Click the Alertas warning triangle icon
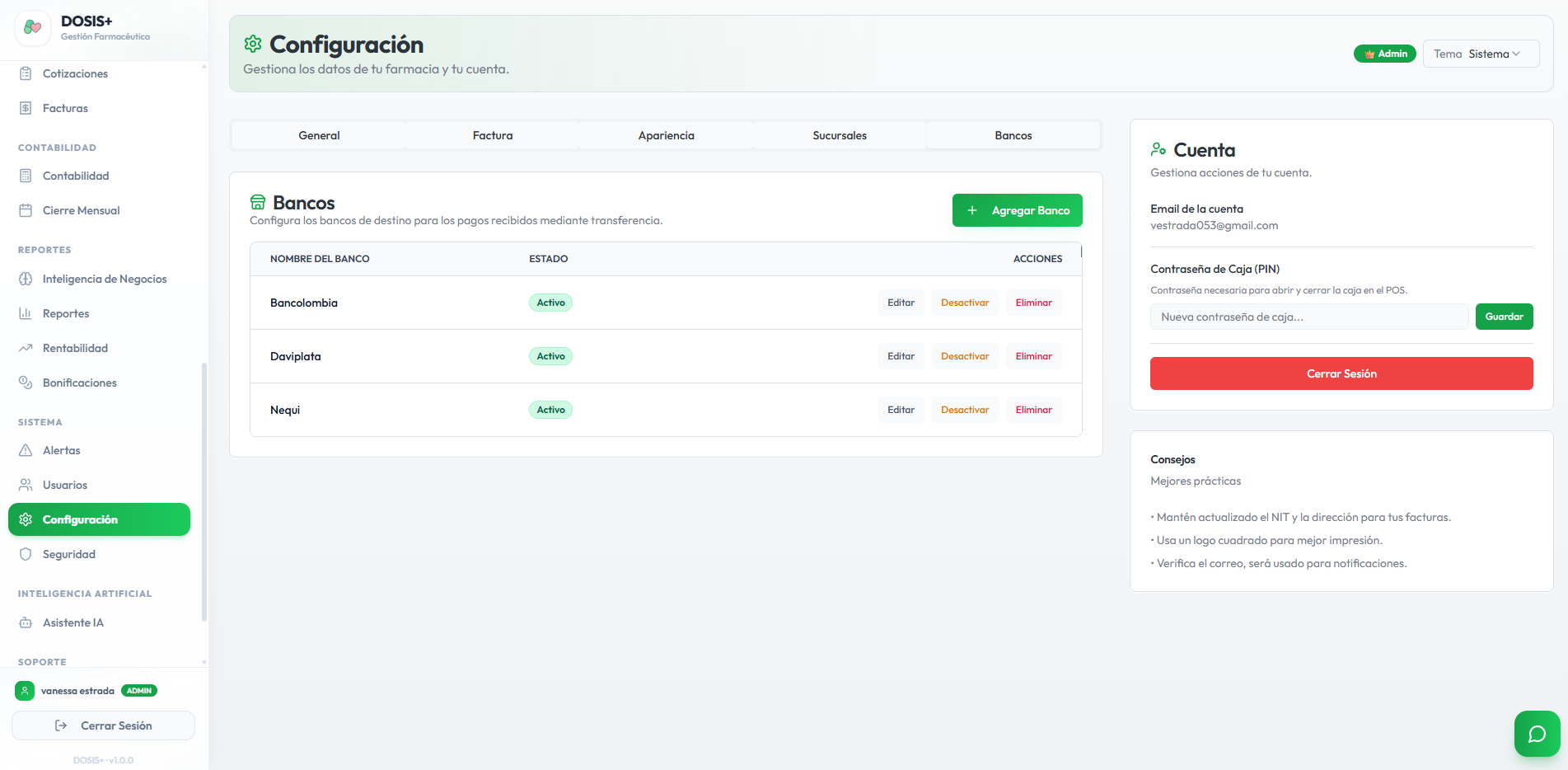The width and height of the screenshot is (1568, 770). pos(26,450)
